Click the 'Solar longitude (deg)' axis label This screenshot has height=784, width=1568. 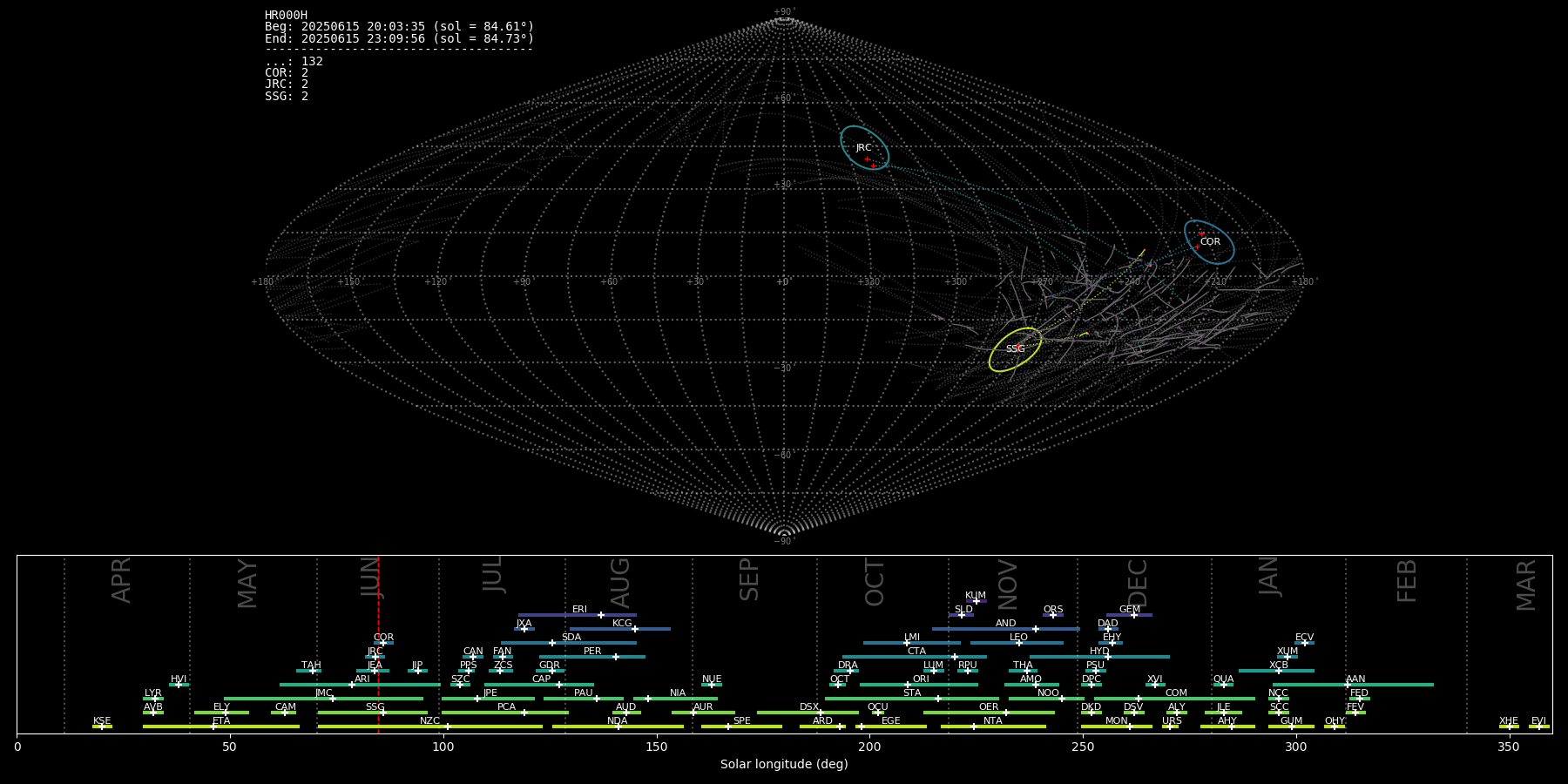click(784, 765)
